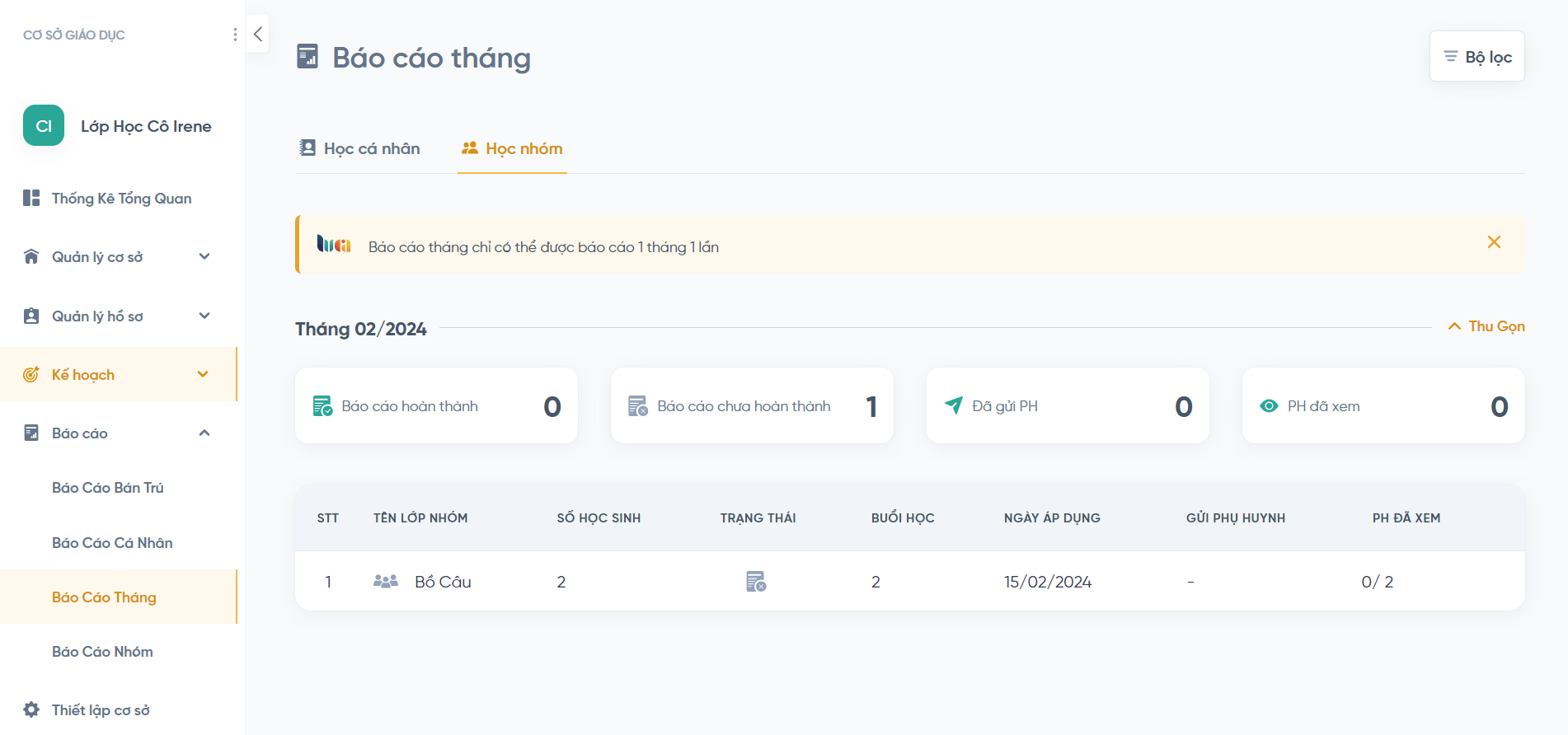Click the CI avatar for Lớp Học Cô Irene
The width and height of the screenshot is (1568, 735).
coord(44,126)
